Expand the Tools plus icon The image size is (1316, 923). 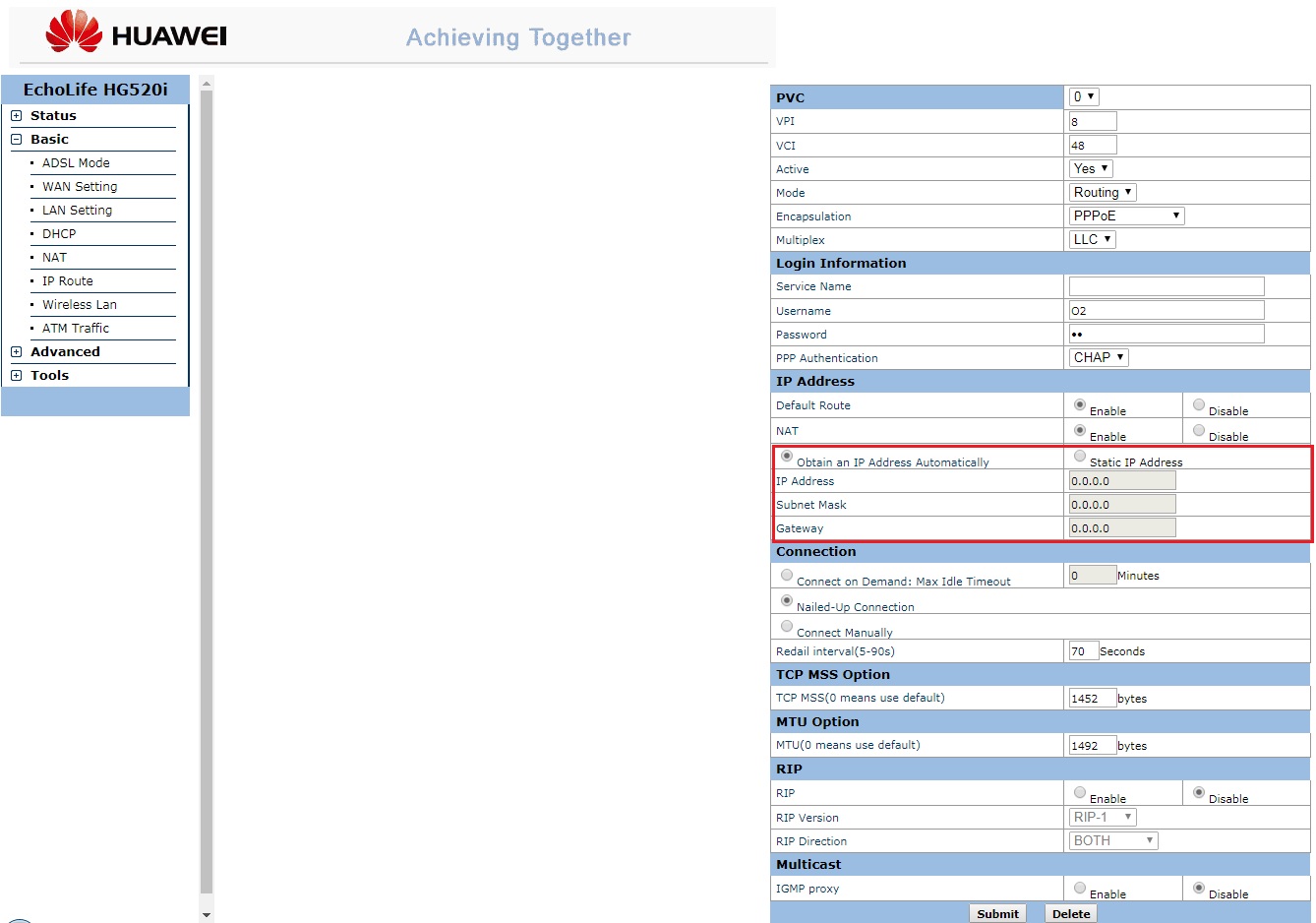(17, 376)
